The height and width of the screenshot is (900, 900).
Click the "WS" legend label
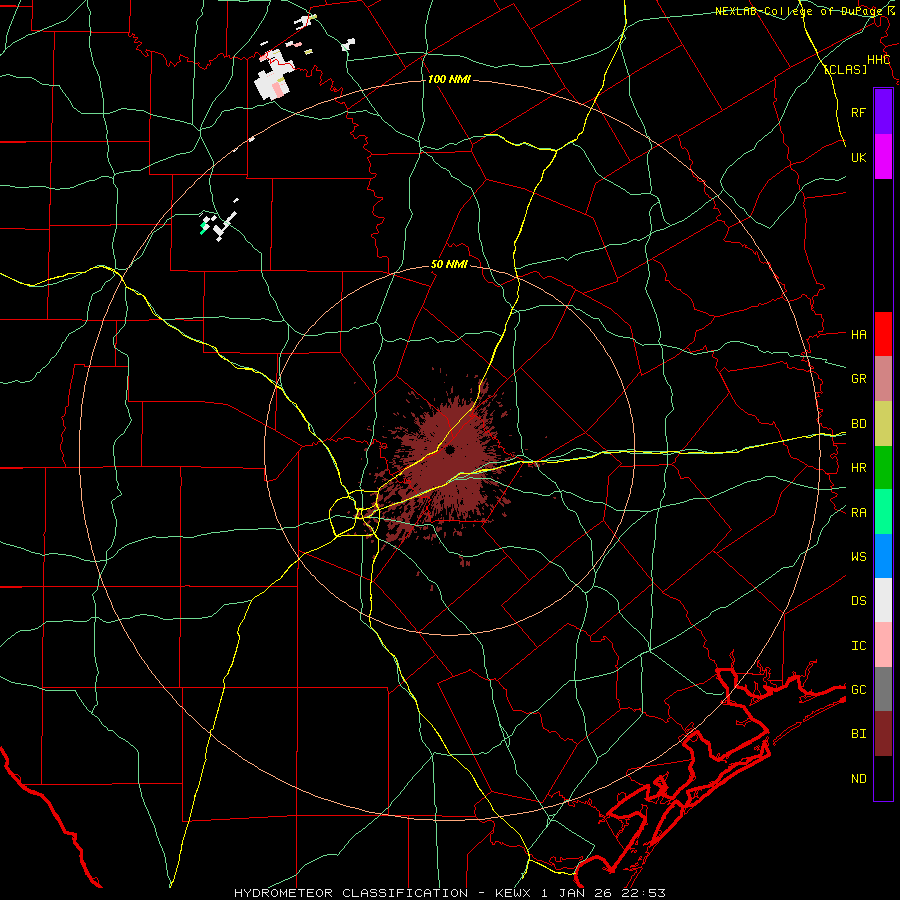click(x=858, y=556)
